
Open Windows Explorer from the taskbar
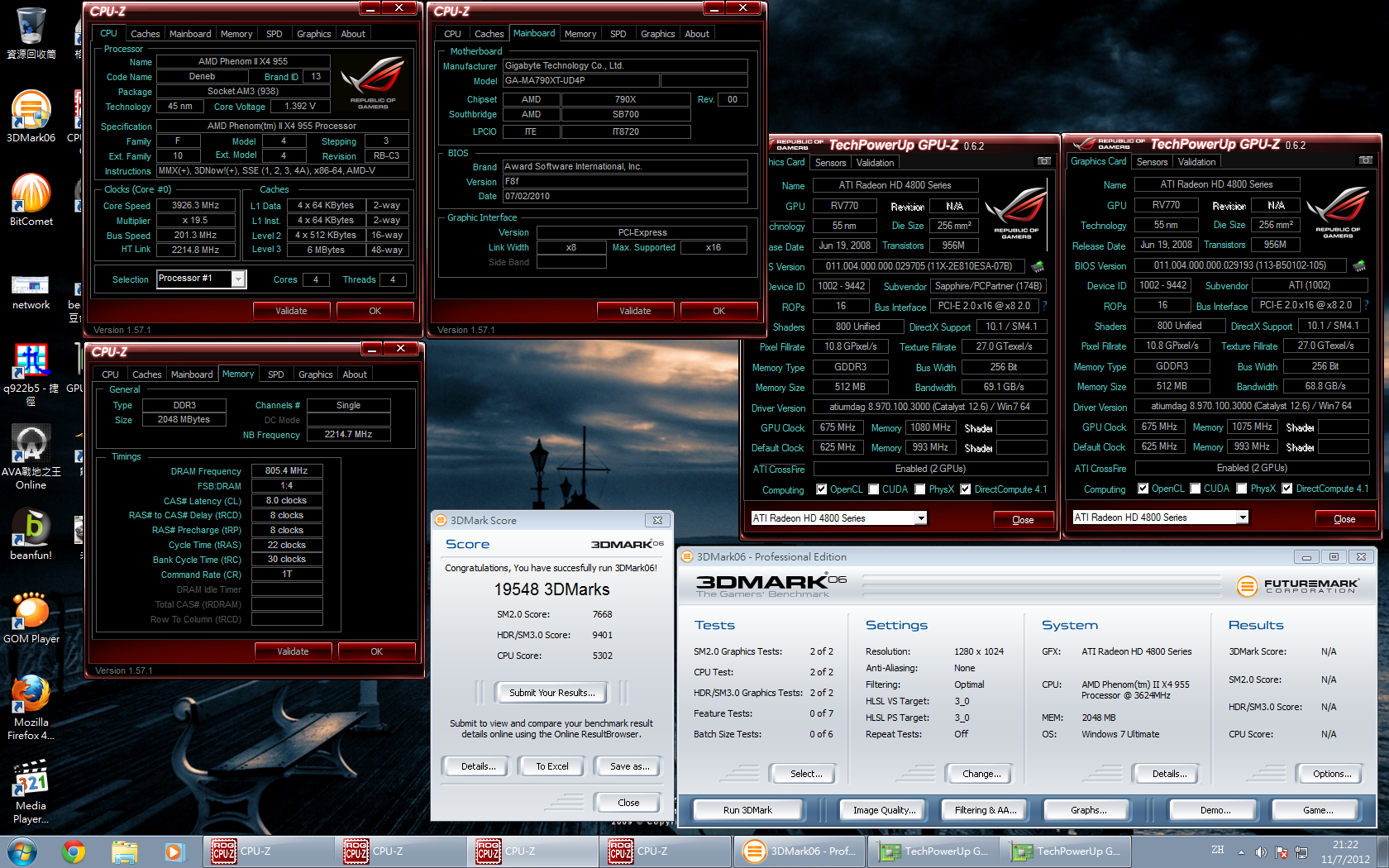(x=124, y=851)
